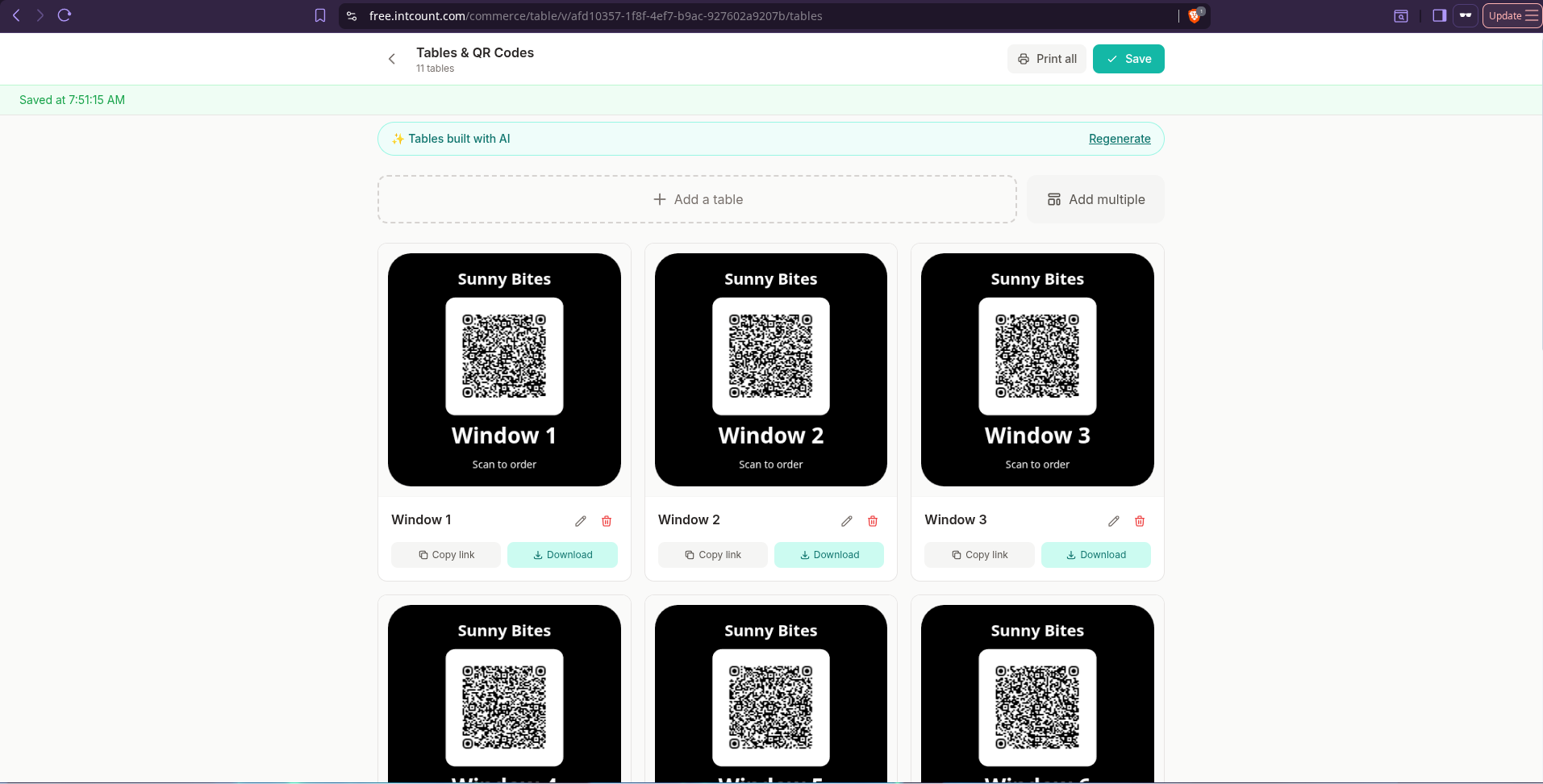Click the browser Update button
Screen dimensions: 1543x784
1512,15
